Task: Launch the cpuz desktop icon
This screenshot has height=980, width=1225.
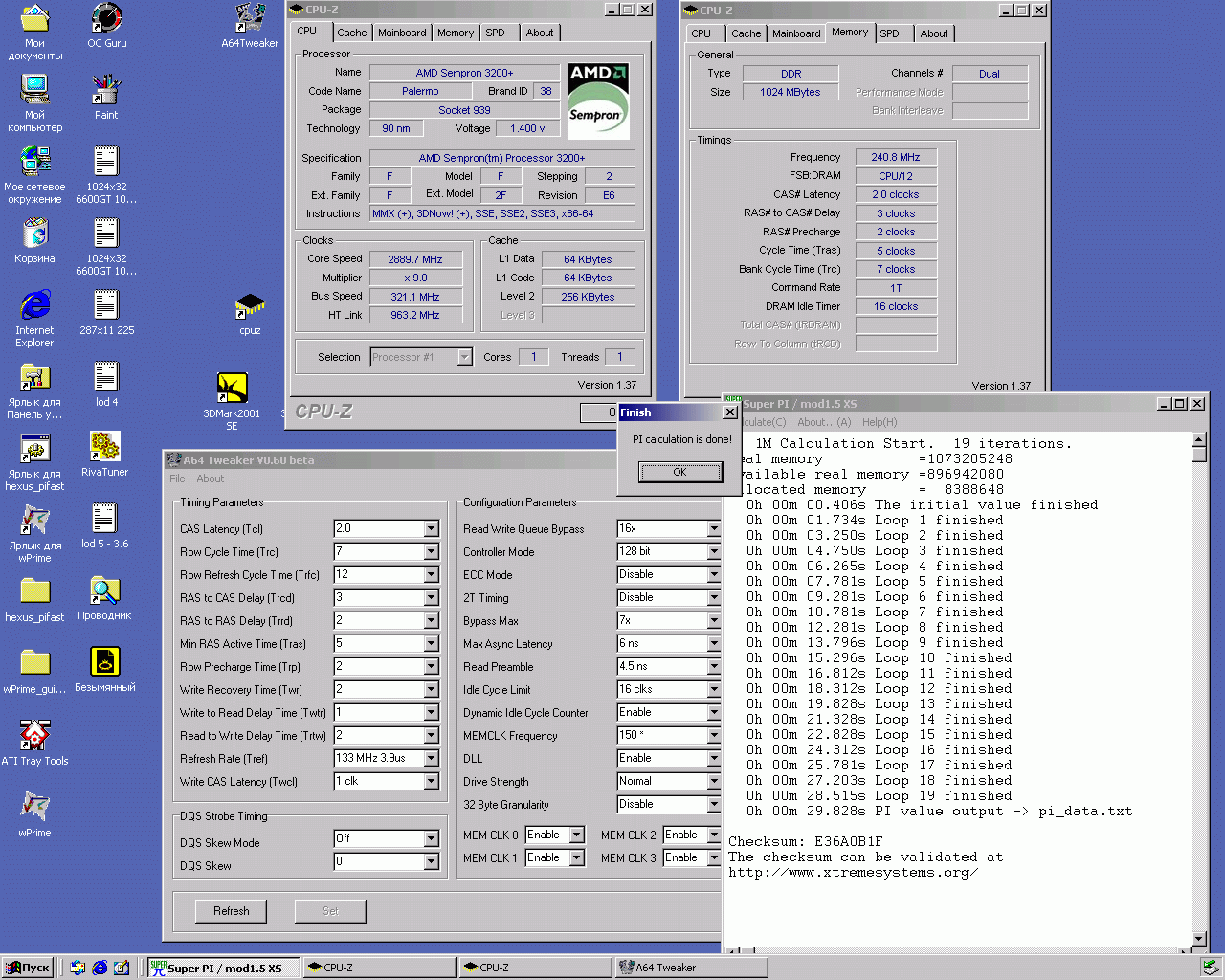Action: tap(250, 313)
